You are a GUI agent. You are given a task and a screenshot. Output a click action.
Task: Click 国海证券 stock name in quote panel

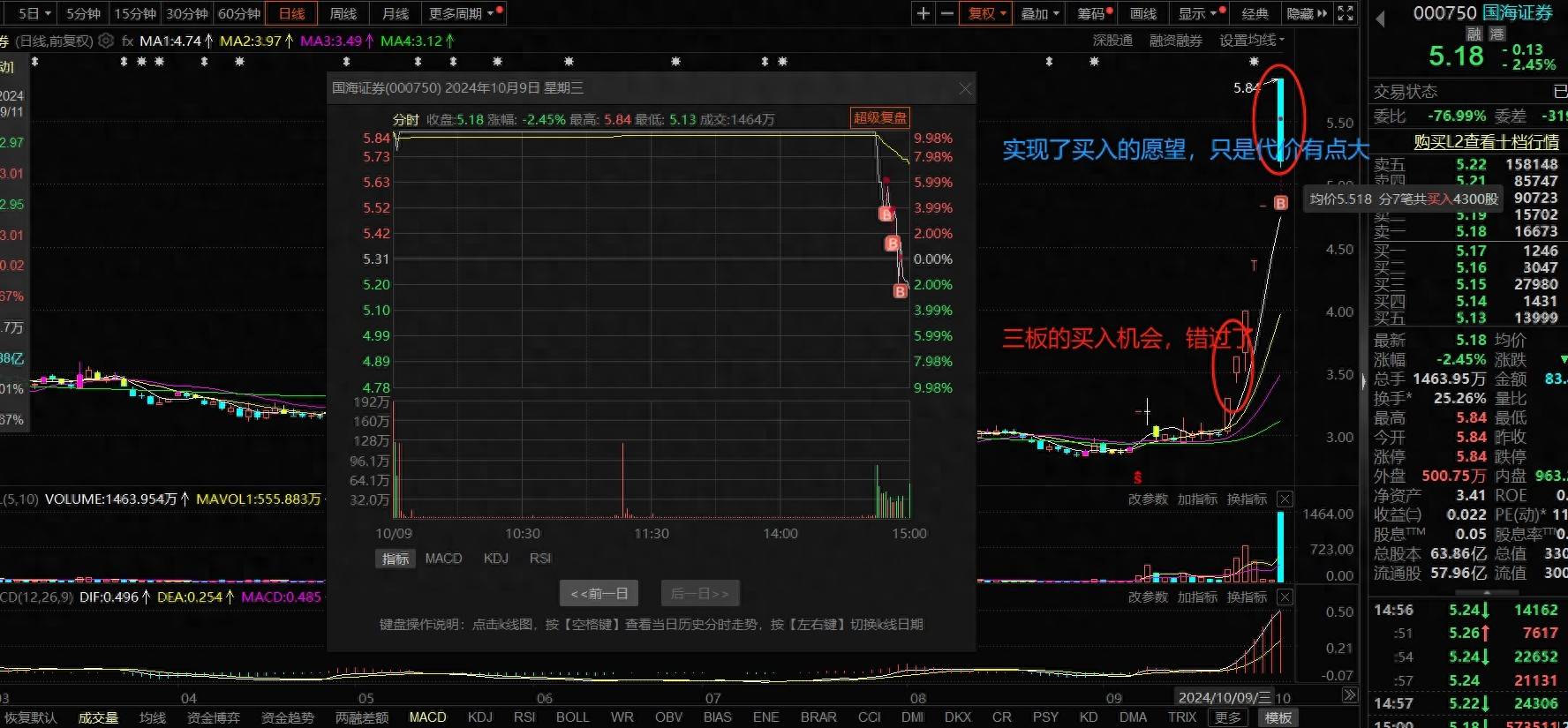point(1517,12)
